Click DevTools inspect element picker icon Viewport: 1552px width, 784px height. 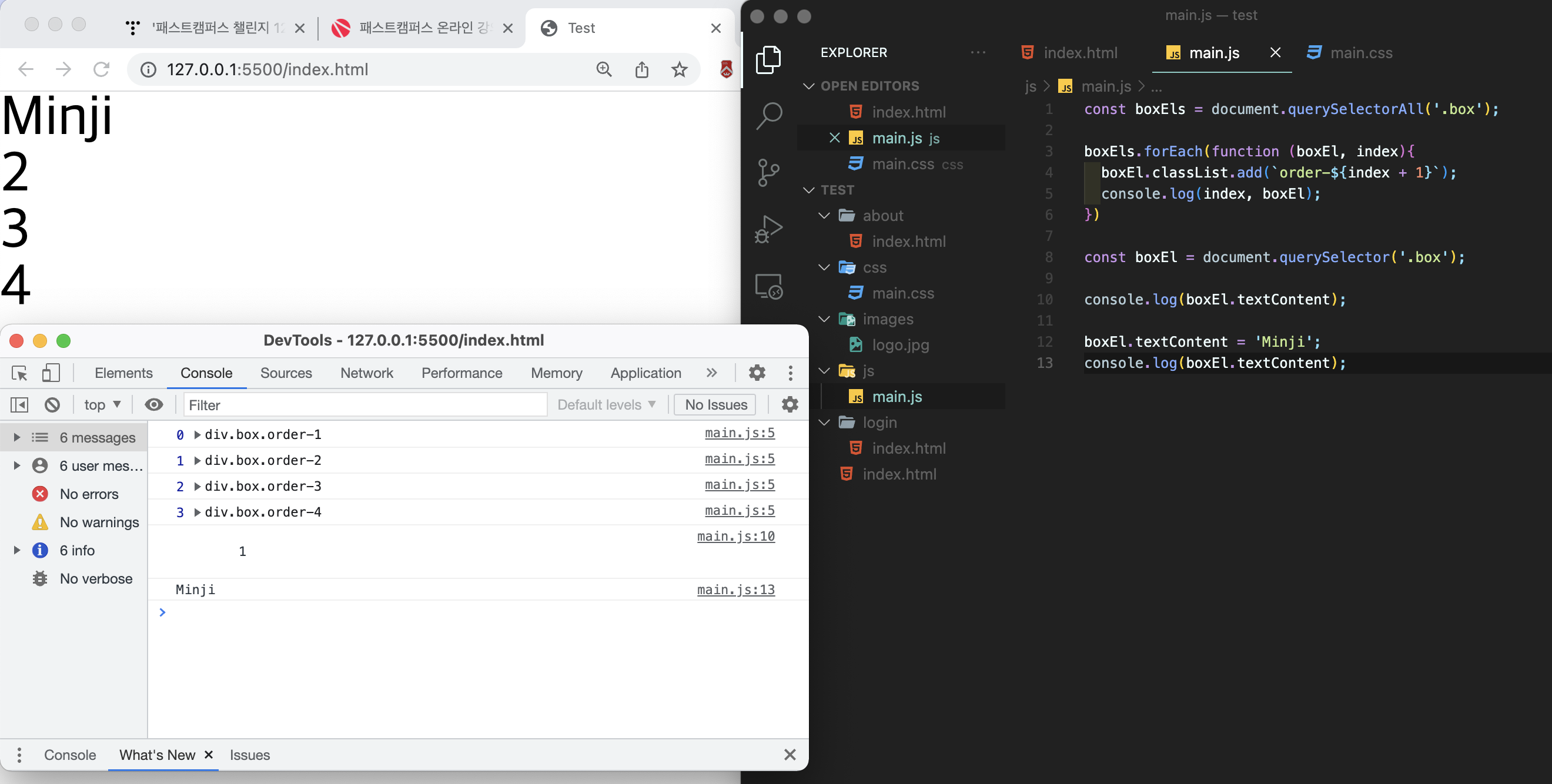pos(19,373)
